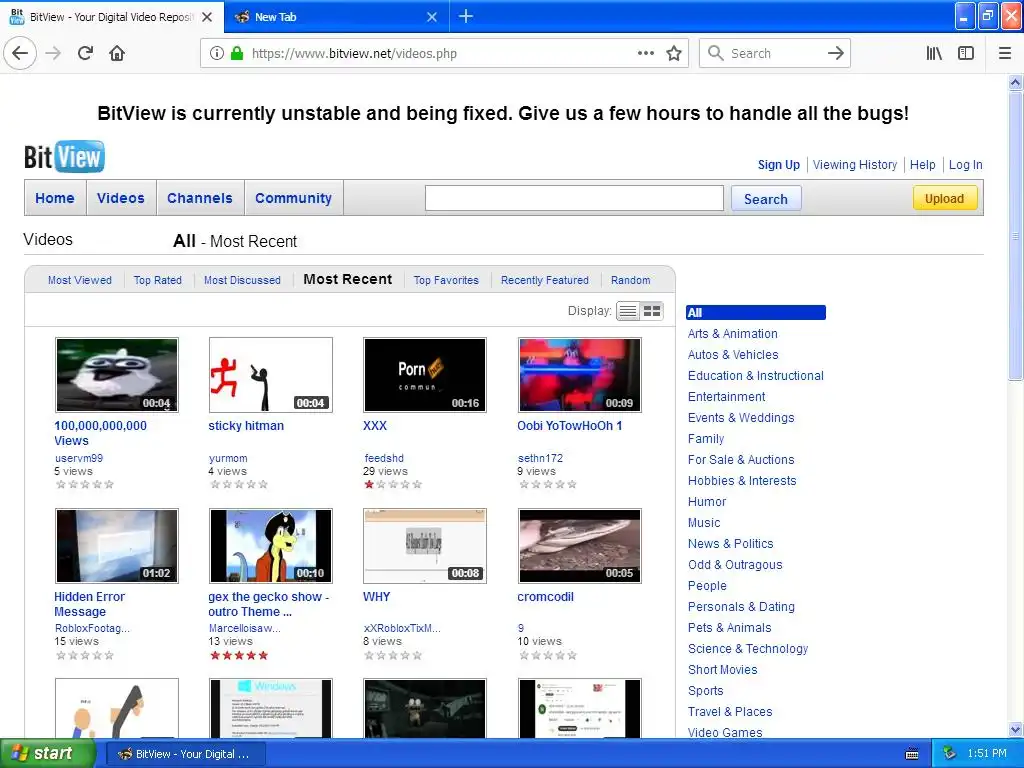
Task: Open the Oobi YoTowHoOh 1 thumbnail
Action: tap(579, 375)
